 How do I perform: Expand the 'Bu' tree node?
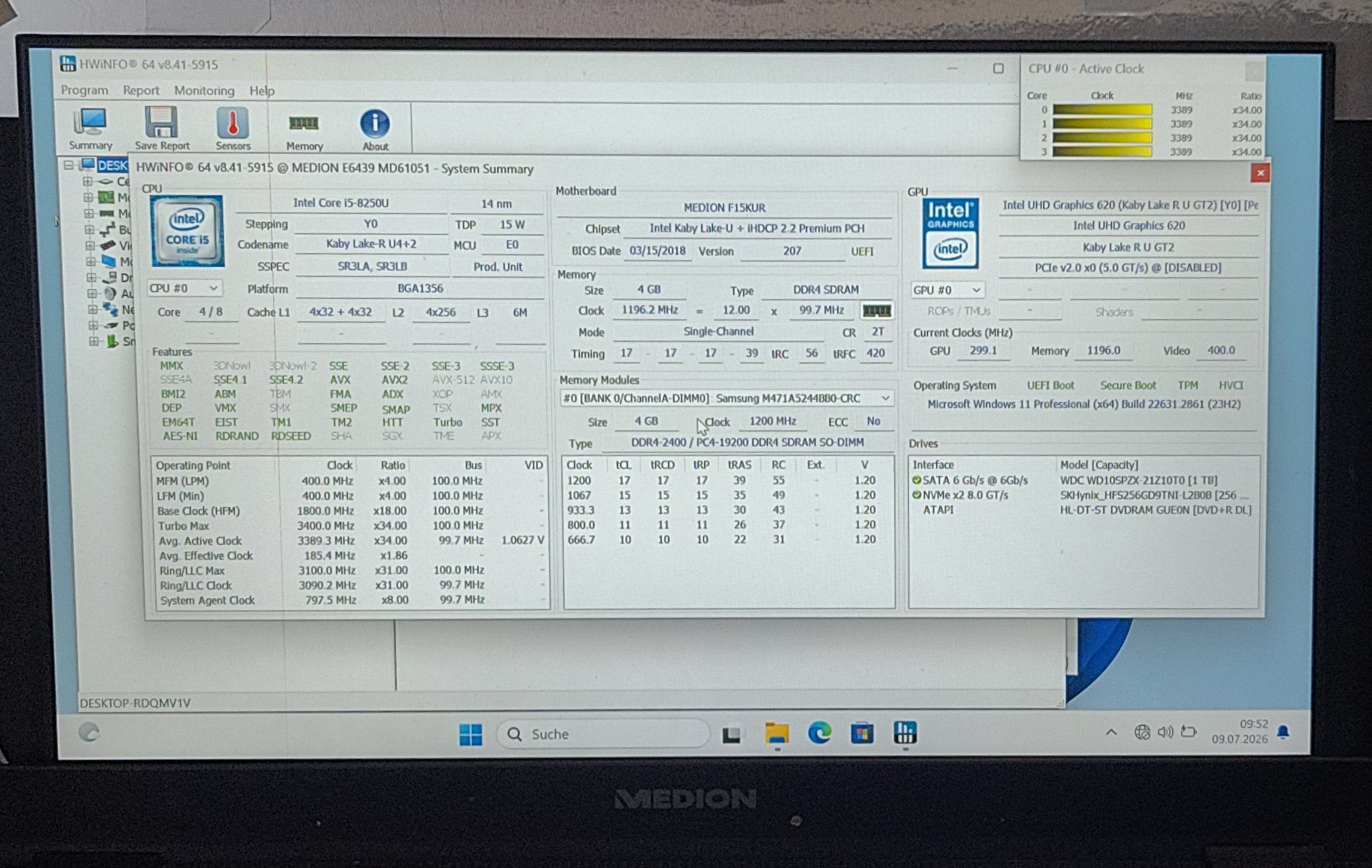(x=90, y=230)
